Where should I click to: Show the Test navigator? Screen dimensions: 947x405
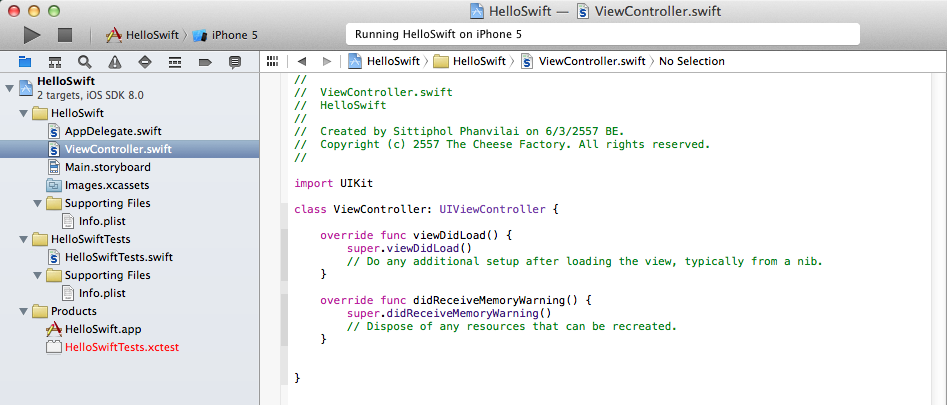click(145, 61)
